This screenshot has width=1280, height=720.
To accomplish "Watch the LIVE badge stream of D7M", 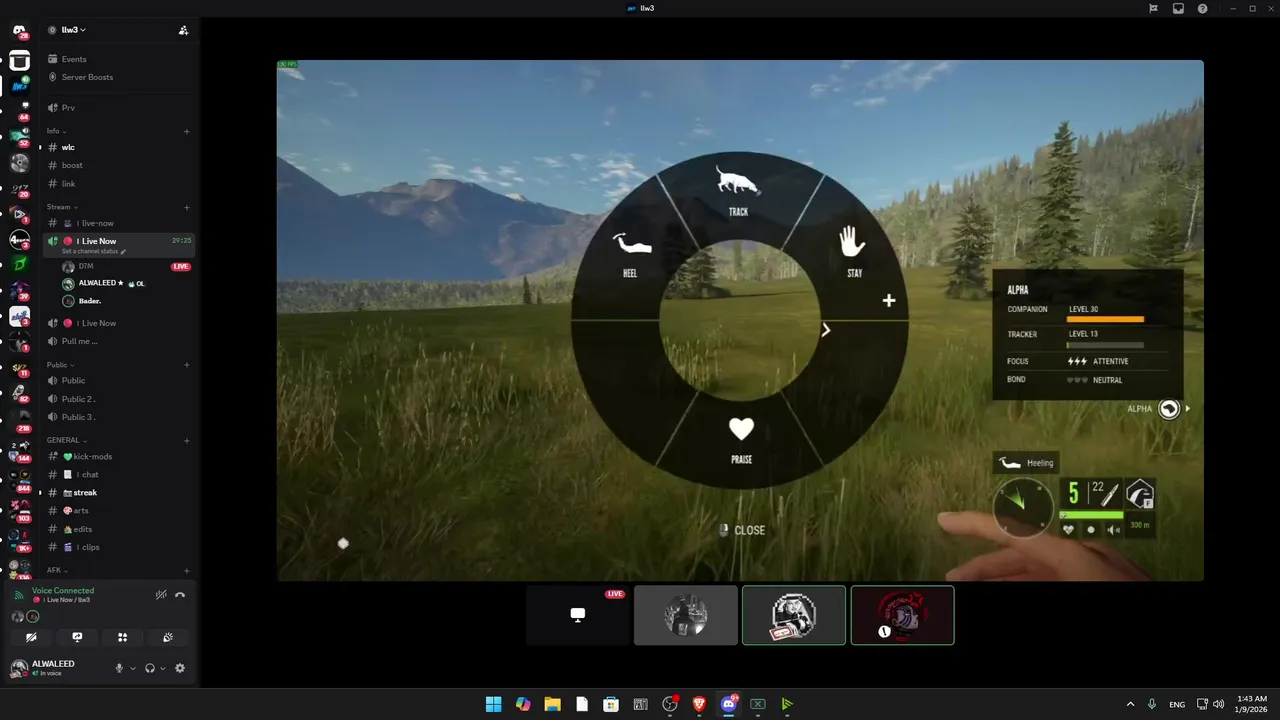I will pos(181,267).
